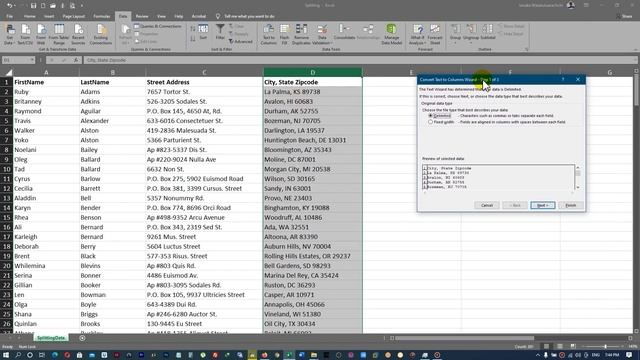Switch to the Home tab
640x360 pixels.
29,16
